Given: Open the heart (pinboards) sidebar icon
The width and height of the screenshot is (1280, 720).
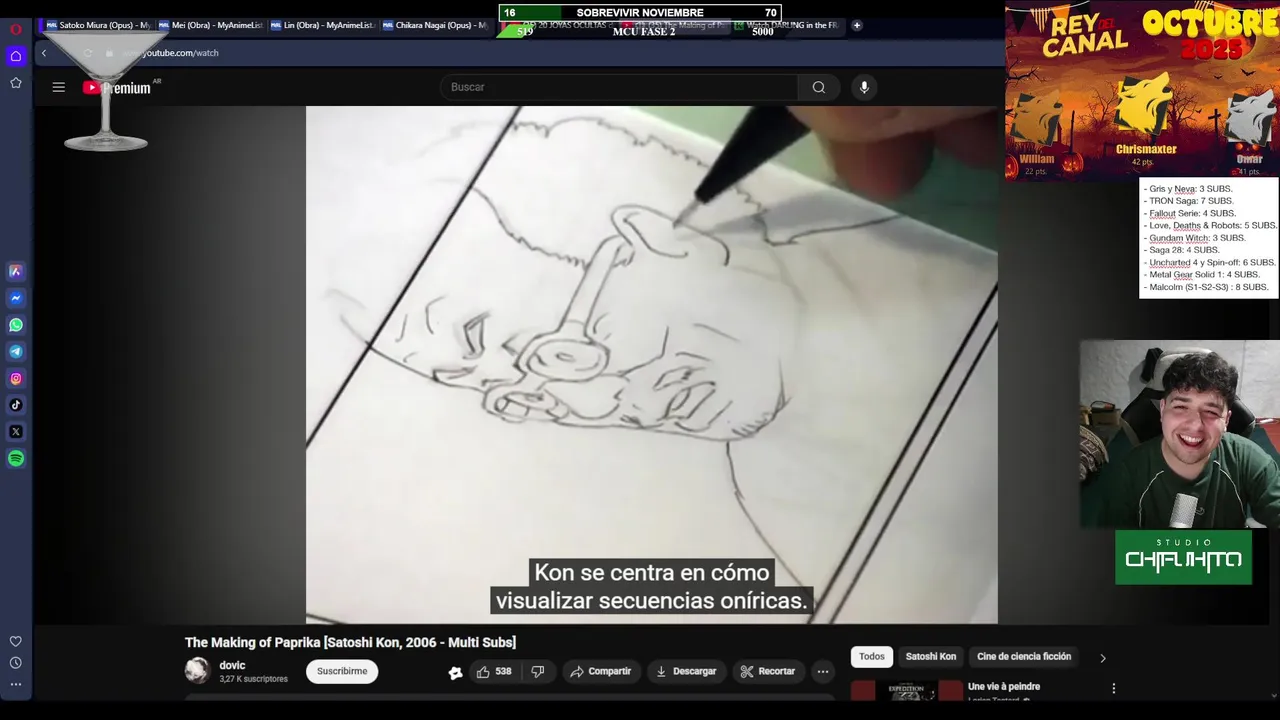Looking at the screenshot, I should [x=16, y=642].
